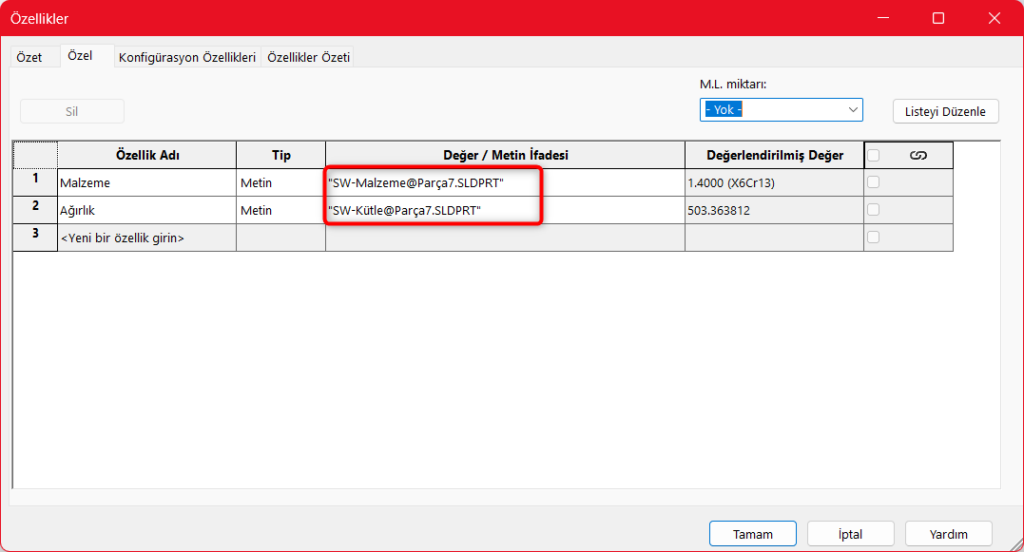Image resolution: width=1024 pixels, height=552 pixels.
Task: Select the Malzeme property name cell
Action: pos(147,183)
